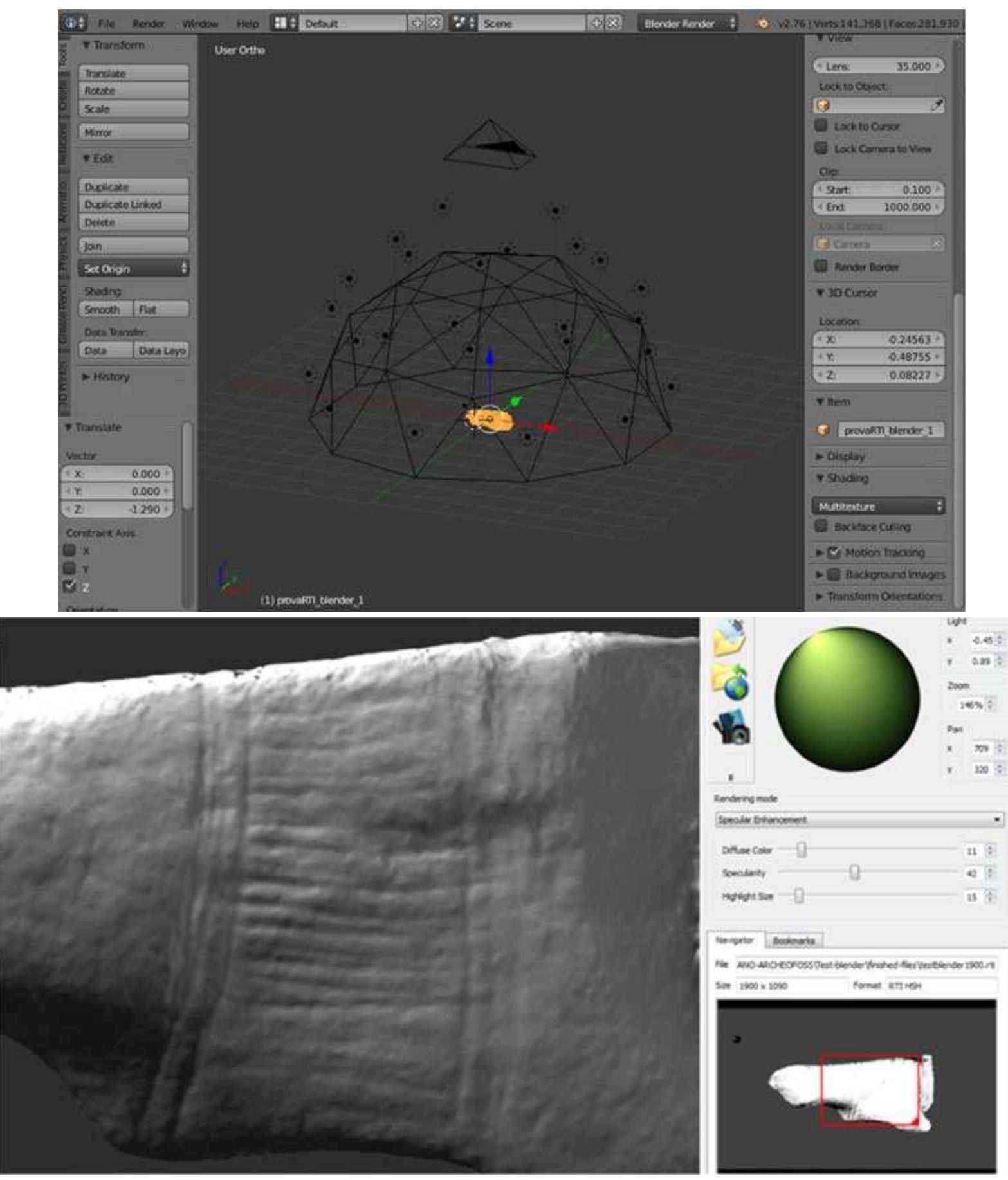Expand the Display panel

(841, 456)
